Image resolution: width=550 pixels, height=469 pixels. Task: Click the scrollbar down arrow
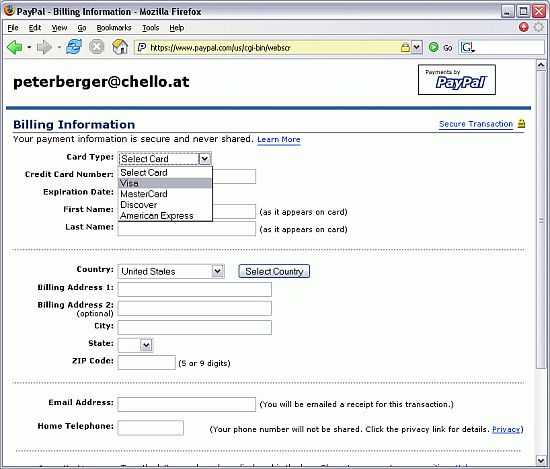[541, 460]
